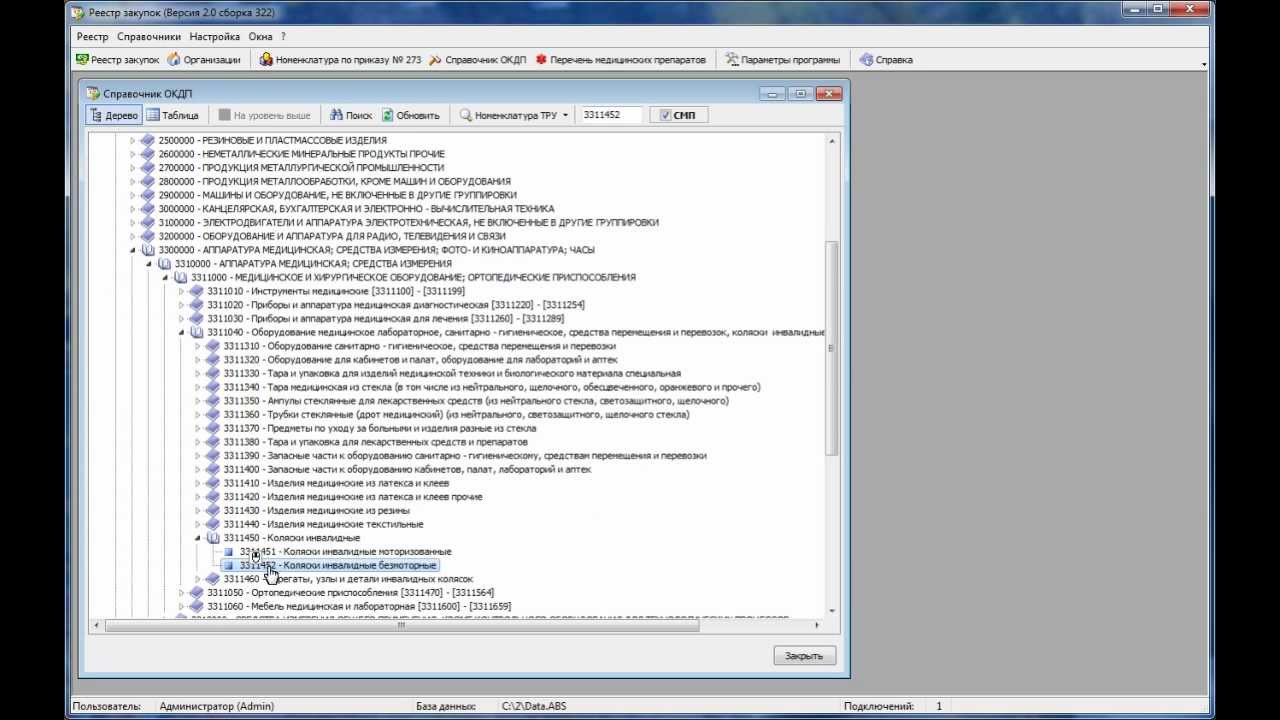
Task: Open the ? help menu
Action: (x=284, y=36)
